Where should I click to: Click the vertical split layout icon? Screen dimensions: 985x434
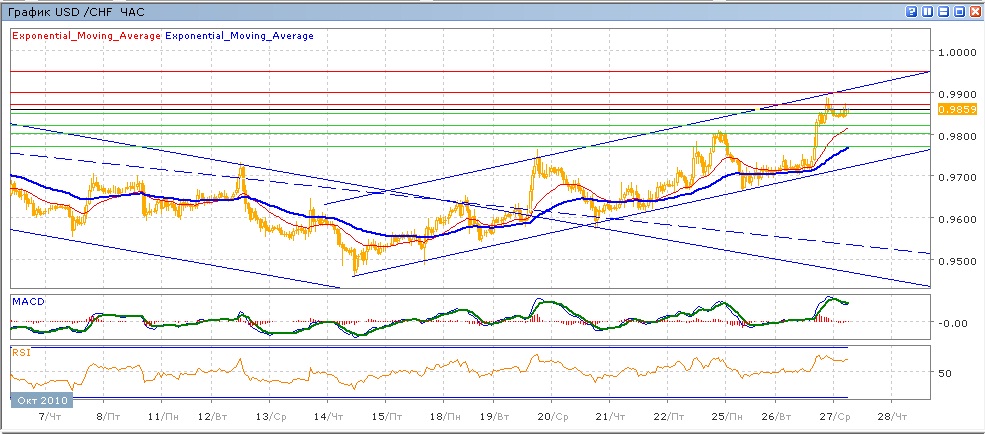[x=929, y=11]
